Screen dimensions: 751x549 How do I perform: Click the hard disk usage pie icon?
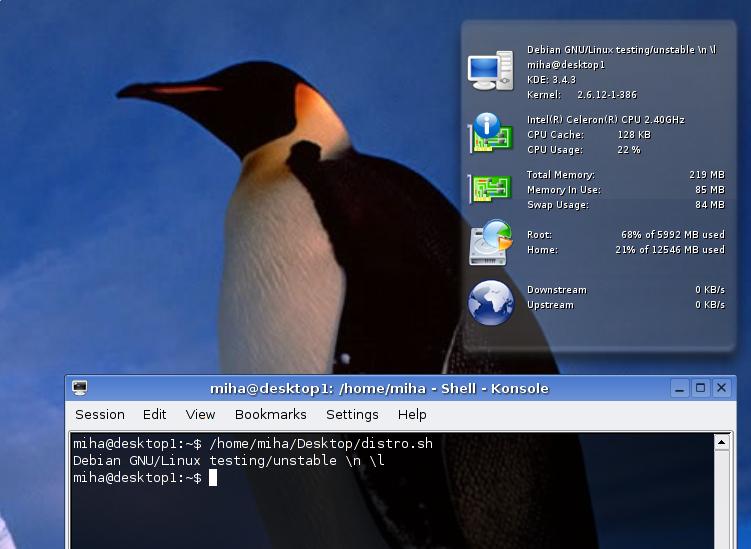[490, 242]
